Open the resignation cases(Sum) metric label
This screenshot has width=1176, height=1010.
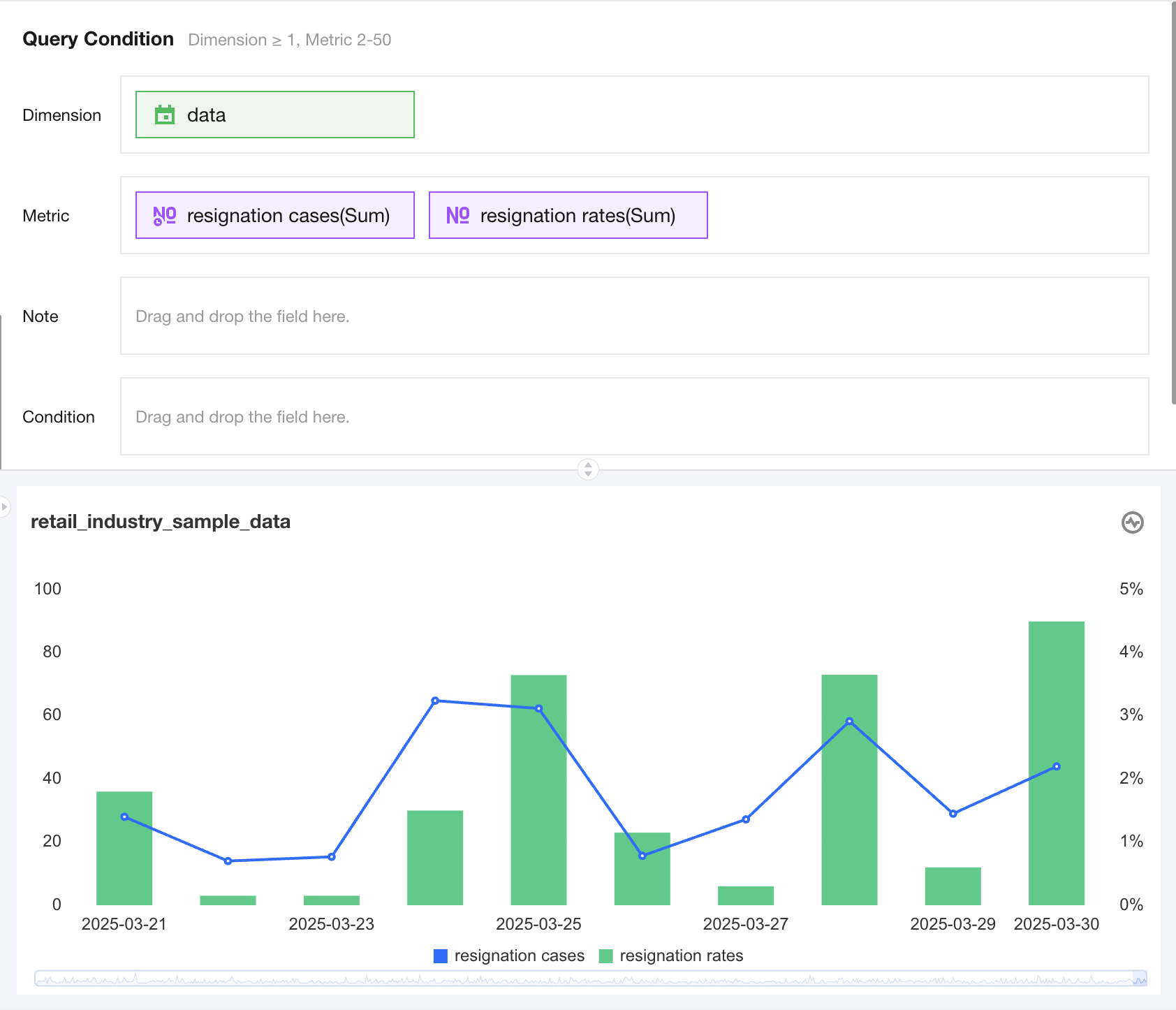click(x=288, y=216)
